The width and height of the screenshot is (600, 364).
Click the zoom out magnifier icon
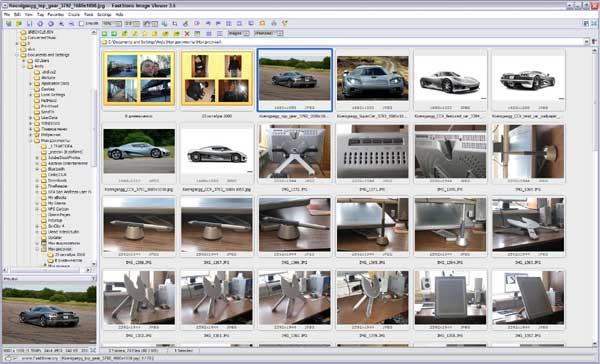pos(72,24)
